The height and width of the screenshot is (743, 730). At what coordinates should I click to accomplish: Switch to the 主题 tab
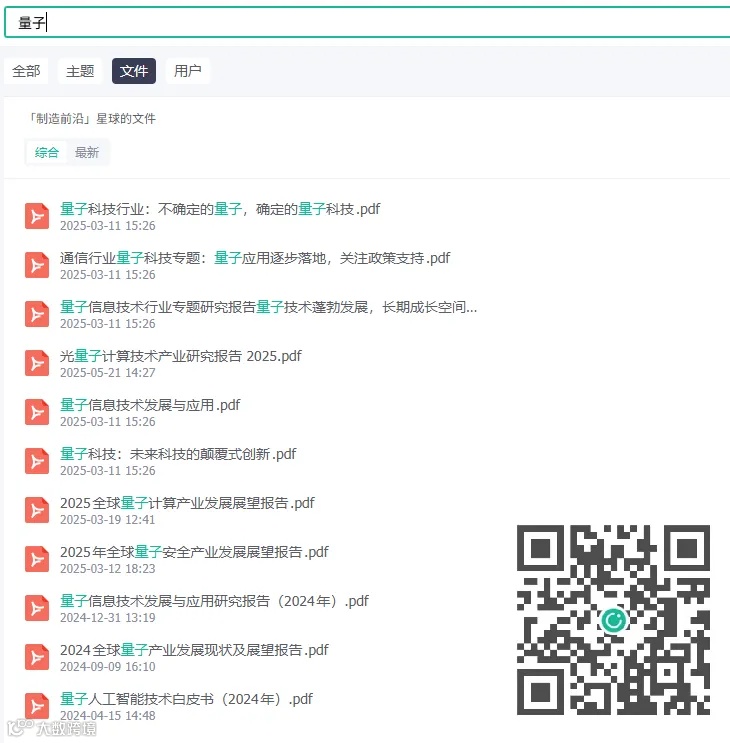click(x=80, y=71)
